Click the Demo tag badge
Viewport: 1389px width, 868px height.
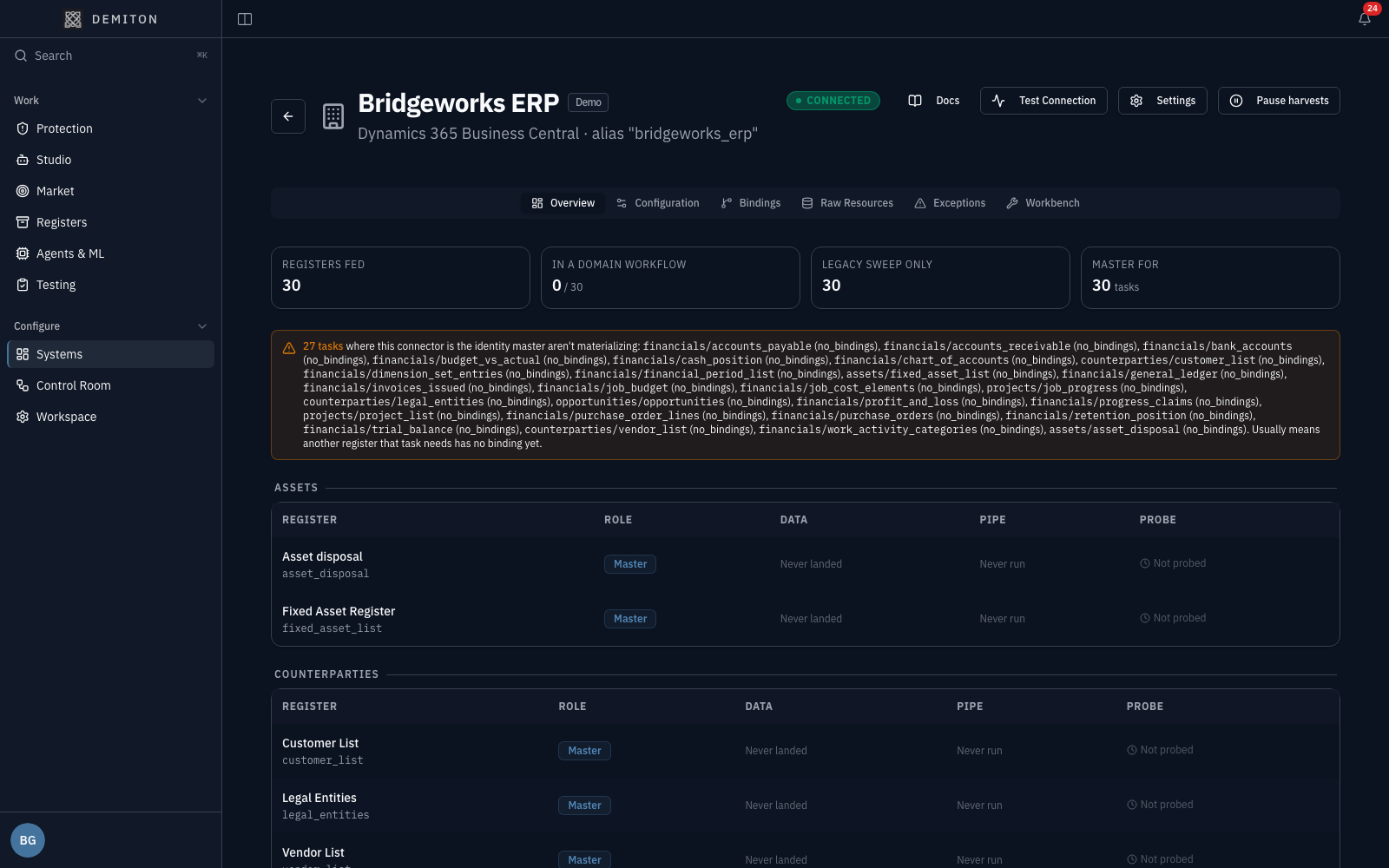point(588,102)
